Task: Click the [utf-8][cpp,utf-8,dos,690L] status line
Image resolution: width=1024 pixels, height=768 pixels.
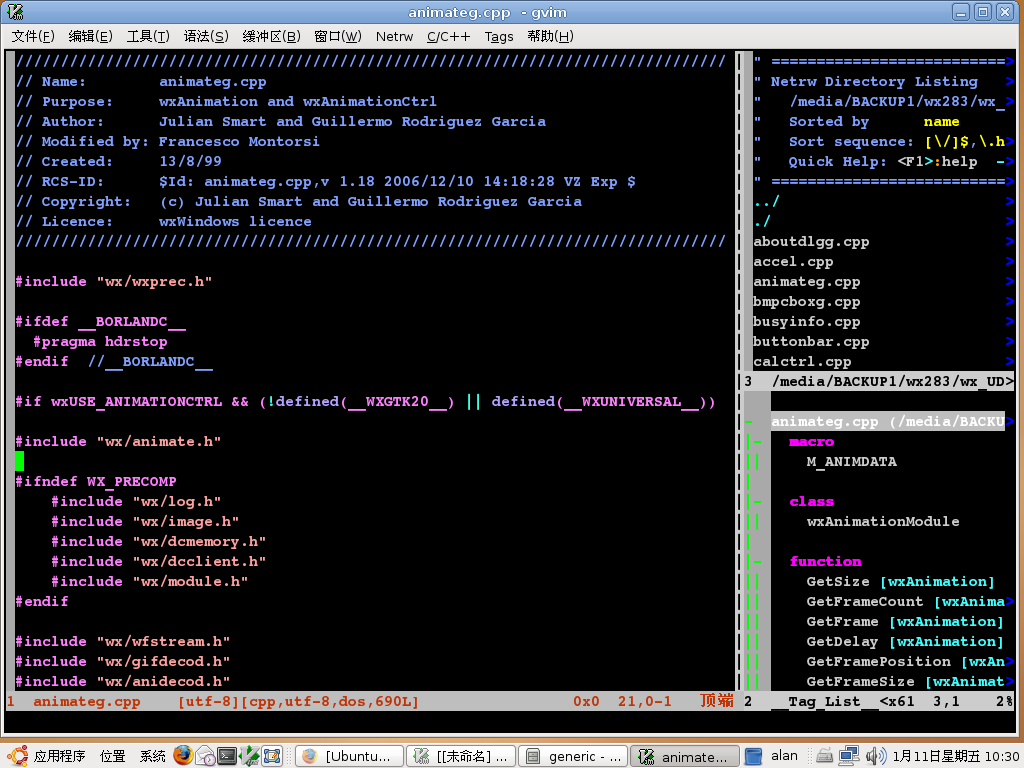Action: (x=298, y=701)
